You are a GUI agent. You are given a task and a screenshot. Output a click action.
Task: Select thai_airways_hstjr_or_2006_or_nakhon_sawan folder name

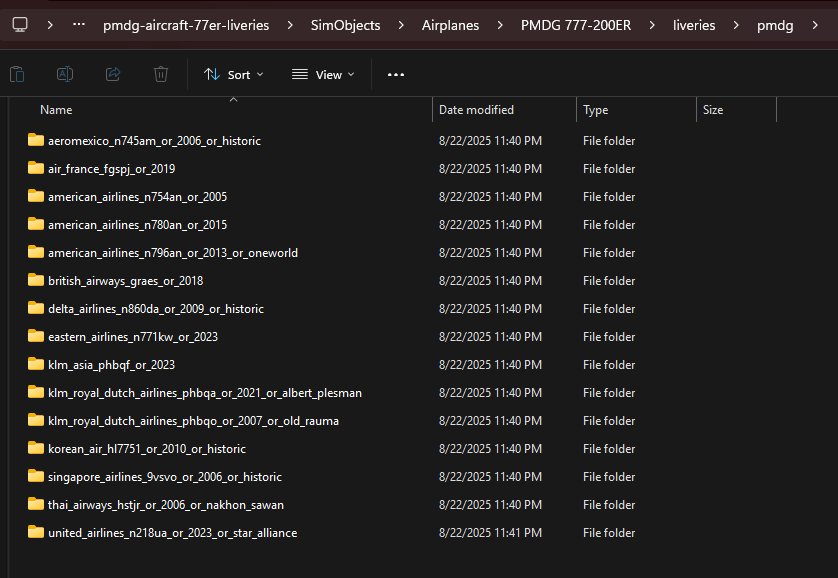tap(166, 505)
